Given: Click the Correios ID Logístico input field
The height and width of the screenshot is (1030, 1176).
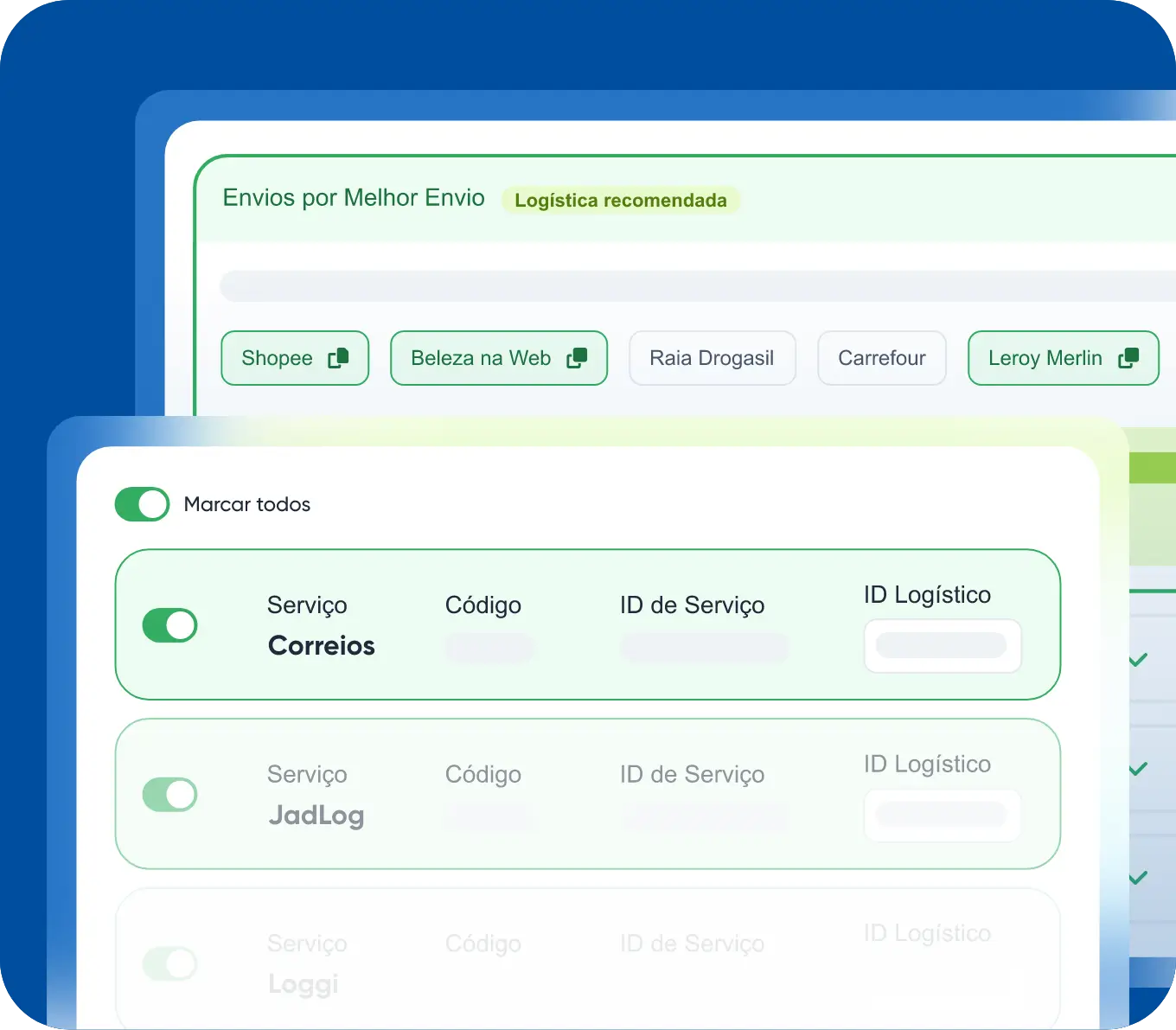Looking at the screenshot, I should 943,646.
